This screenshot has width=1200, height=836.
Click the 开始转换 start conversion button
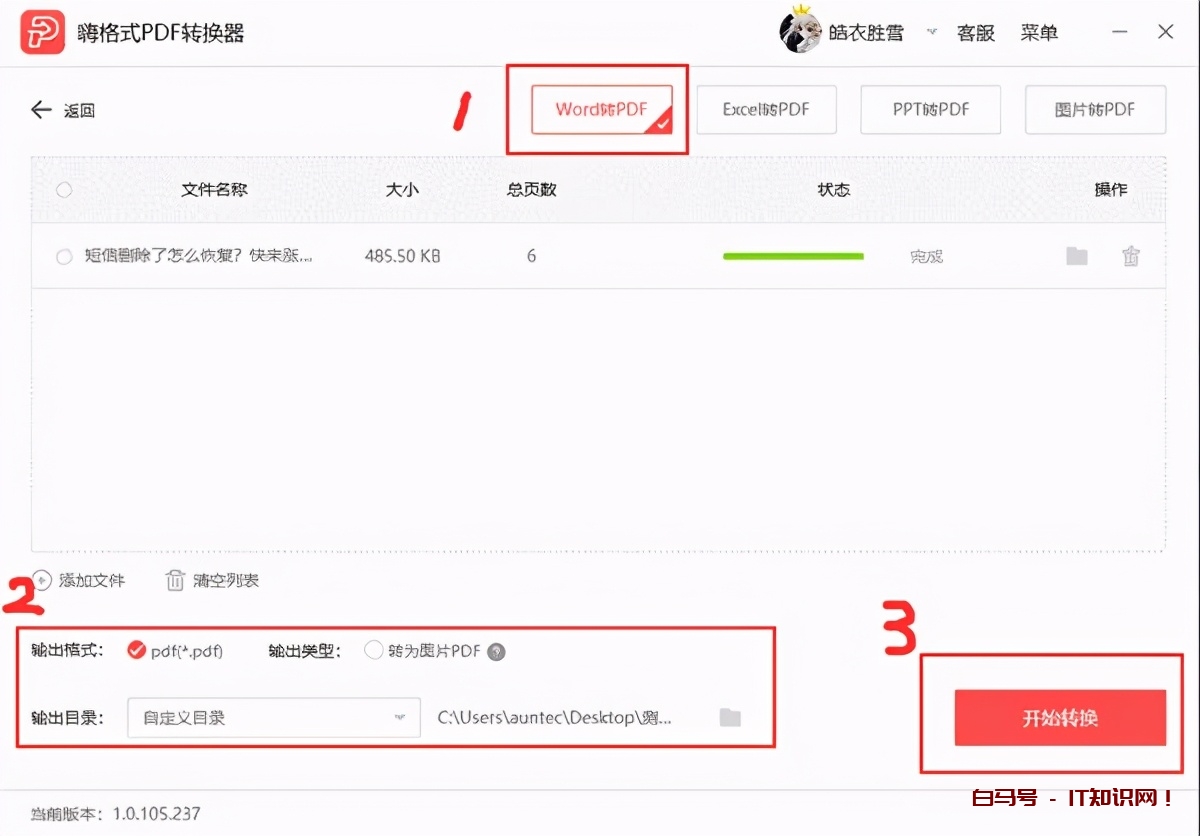coord(1060,718)
